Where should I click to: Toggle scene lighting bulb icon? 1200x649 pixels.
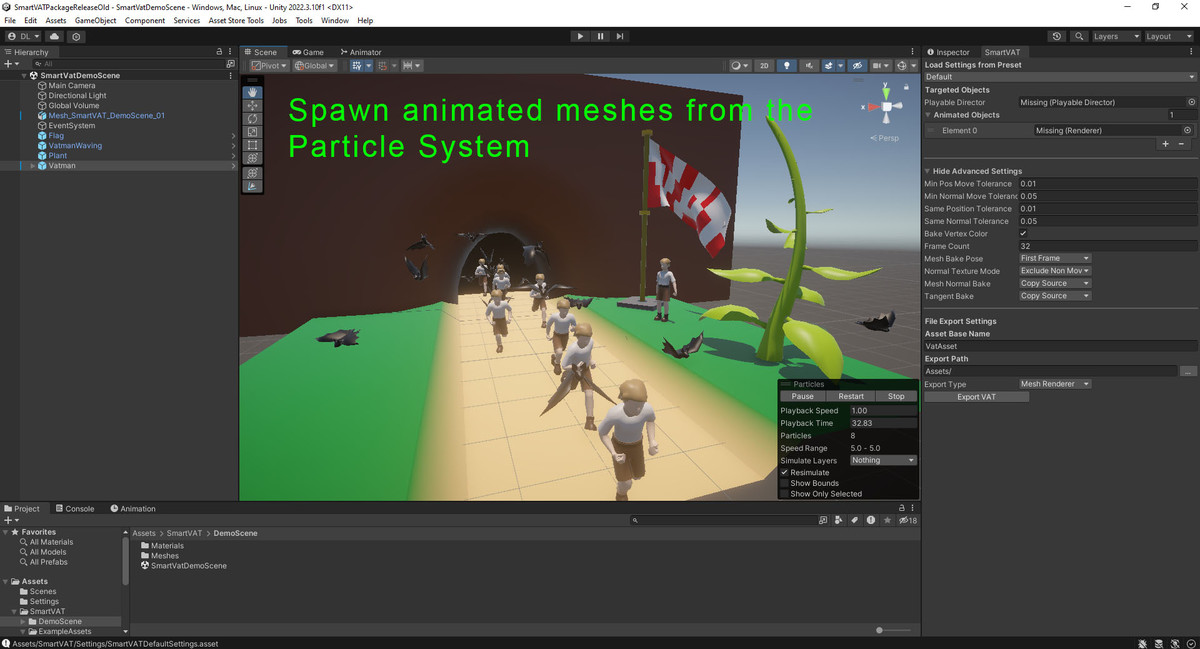tap(787, 66)
